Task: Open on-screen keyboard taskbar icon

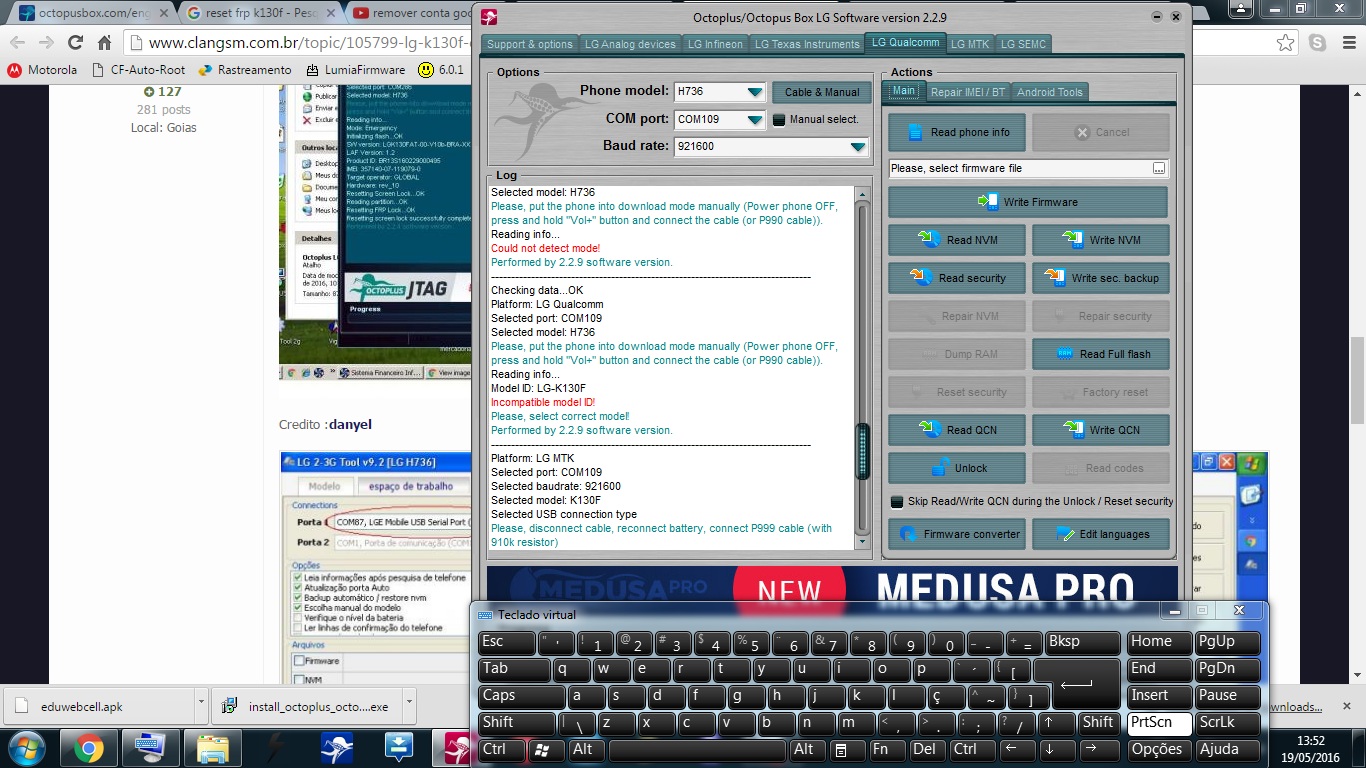Action: [150, 747]
